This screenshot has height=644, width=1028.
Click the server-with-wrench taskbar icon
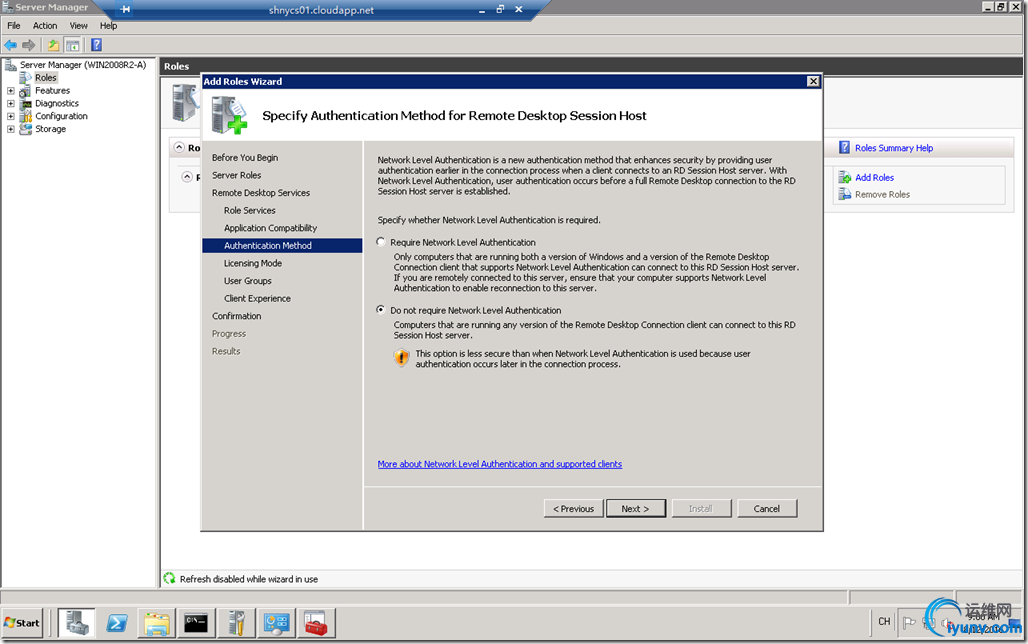(236, 622)
